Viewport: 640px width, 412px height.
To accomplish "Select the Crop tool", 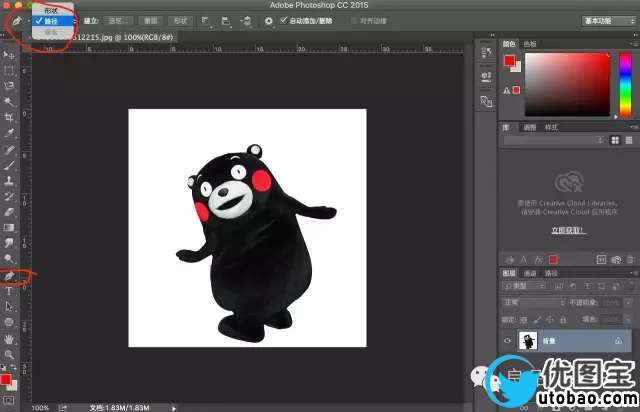I will coord(9,118).
